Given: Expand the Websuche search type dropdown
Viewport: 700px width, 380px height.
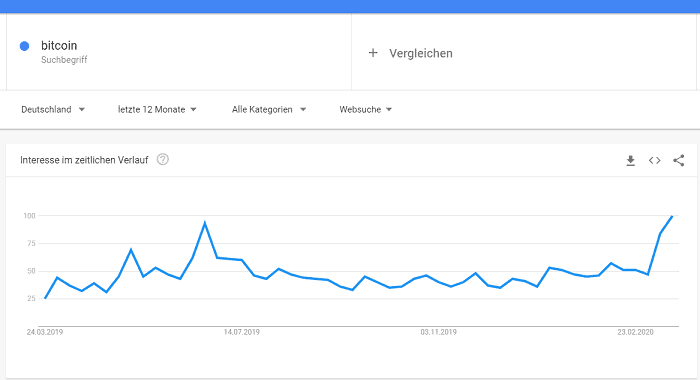Looking at the screenshot, I should click(366, 109).
